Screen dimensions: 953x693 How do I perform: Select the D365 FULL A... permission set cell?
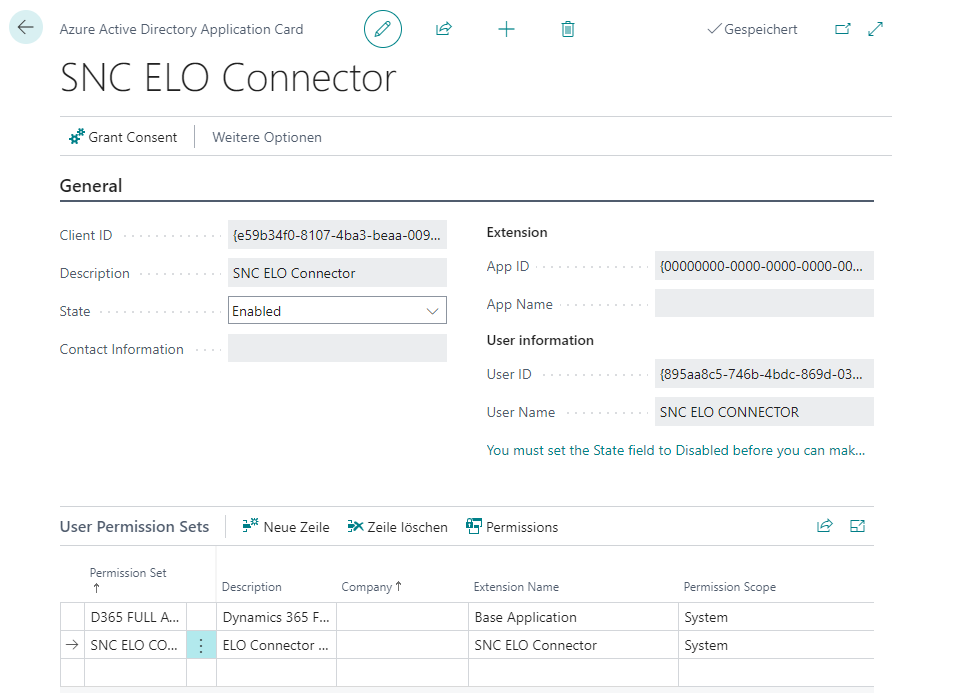tap(134, 617)
